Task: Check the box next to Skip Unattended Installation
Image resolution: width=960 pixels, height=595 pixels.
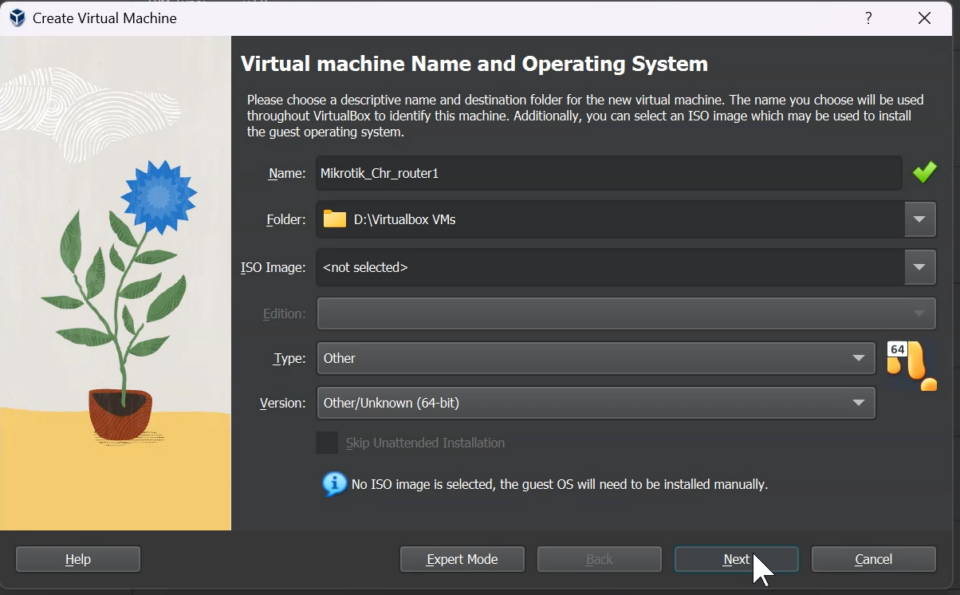Action: [327, 442]
